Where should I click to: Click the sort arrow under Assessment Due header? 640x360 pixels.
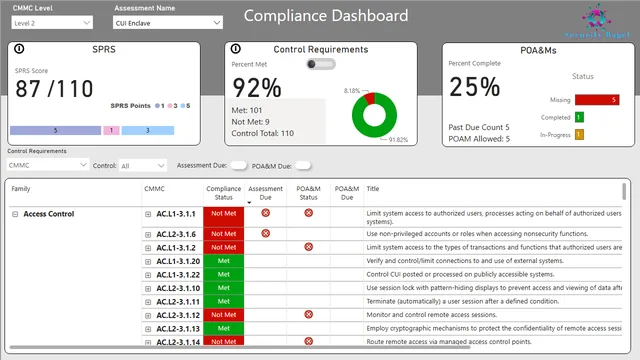[x=249, y=202]
